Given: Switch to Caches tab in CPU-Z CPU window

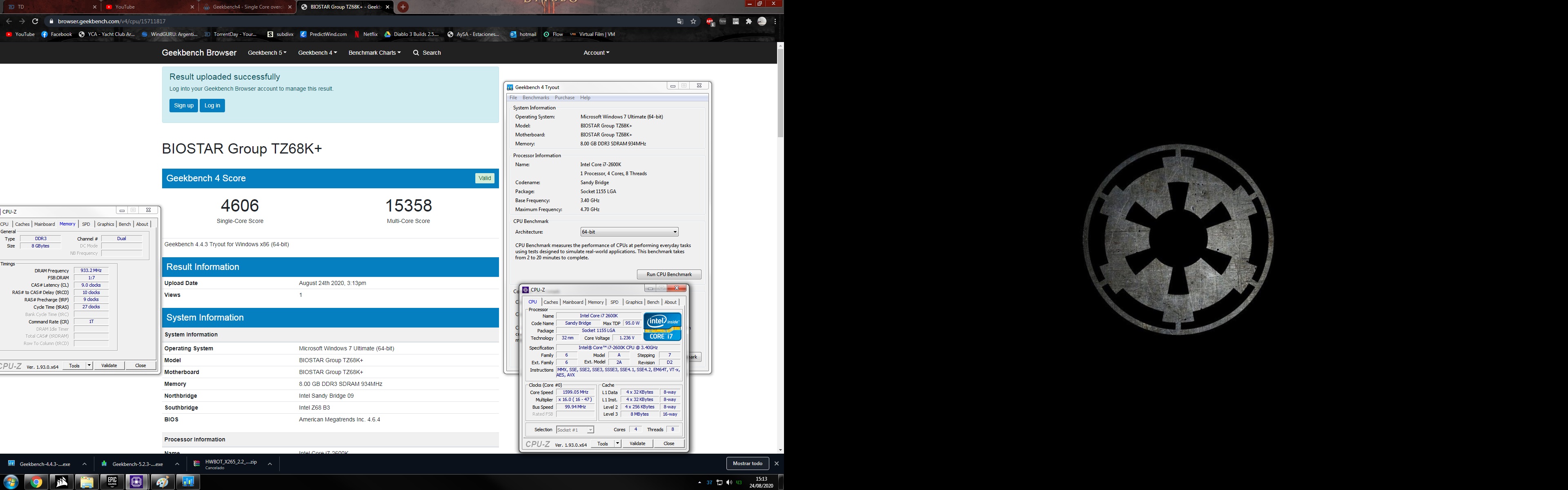Looking at the screenshot, I should (x=550, y=302).
